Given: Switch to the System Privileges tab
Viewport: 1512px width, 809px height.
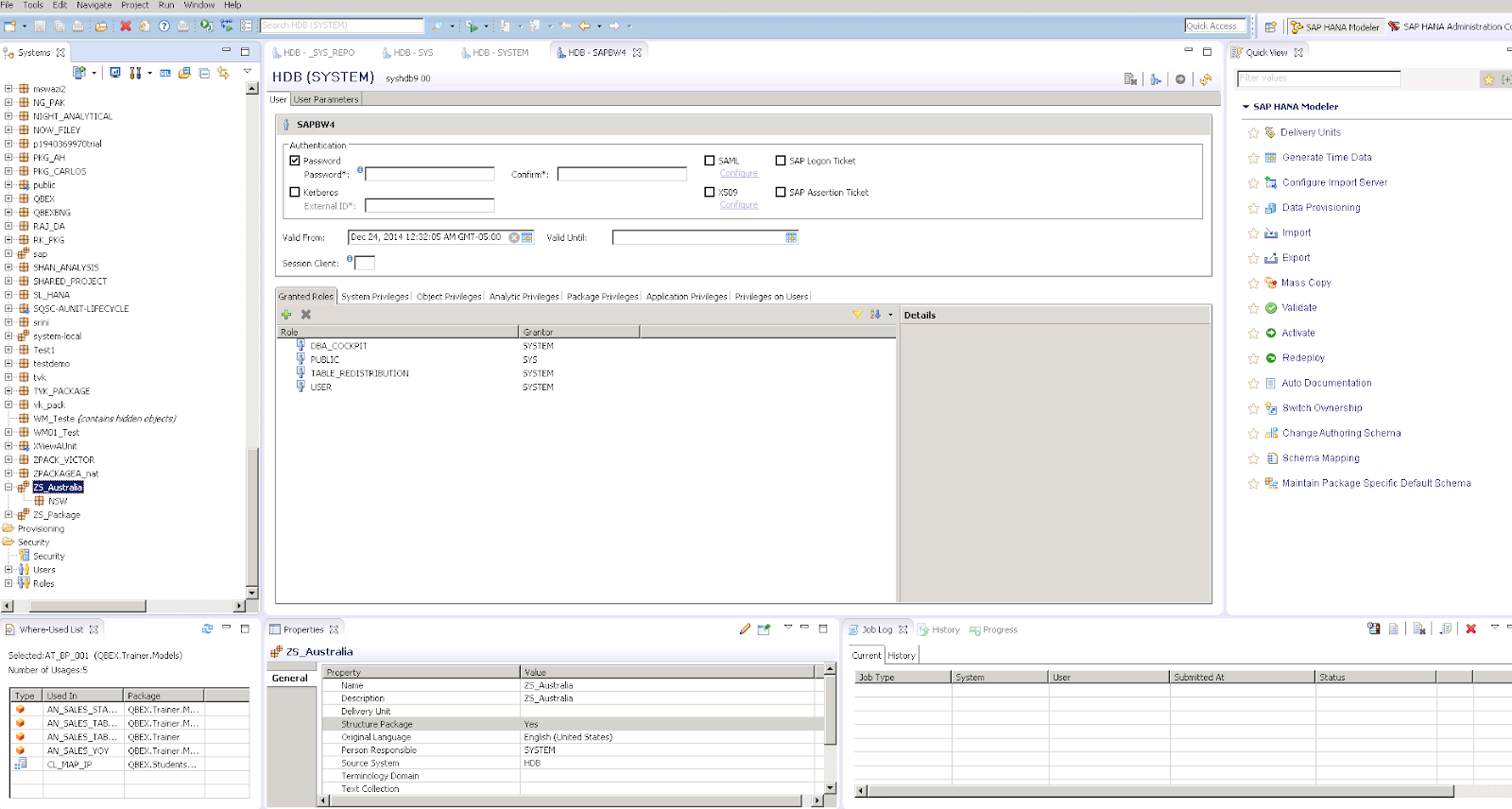Looking at the screenshot, I should pos(375,297).
